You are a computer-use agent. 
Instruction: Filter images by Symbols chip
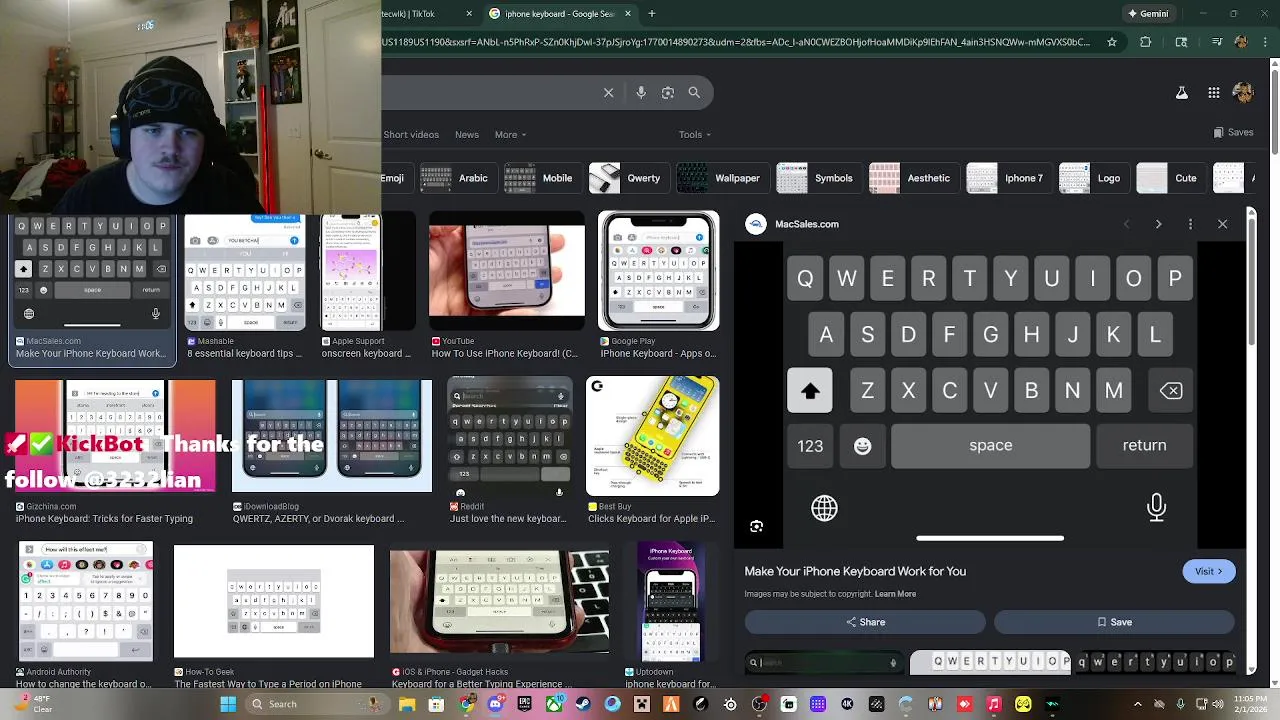[x=817, y=178]
